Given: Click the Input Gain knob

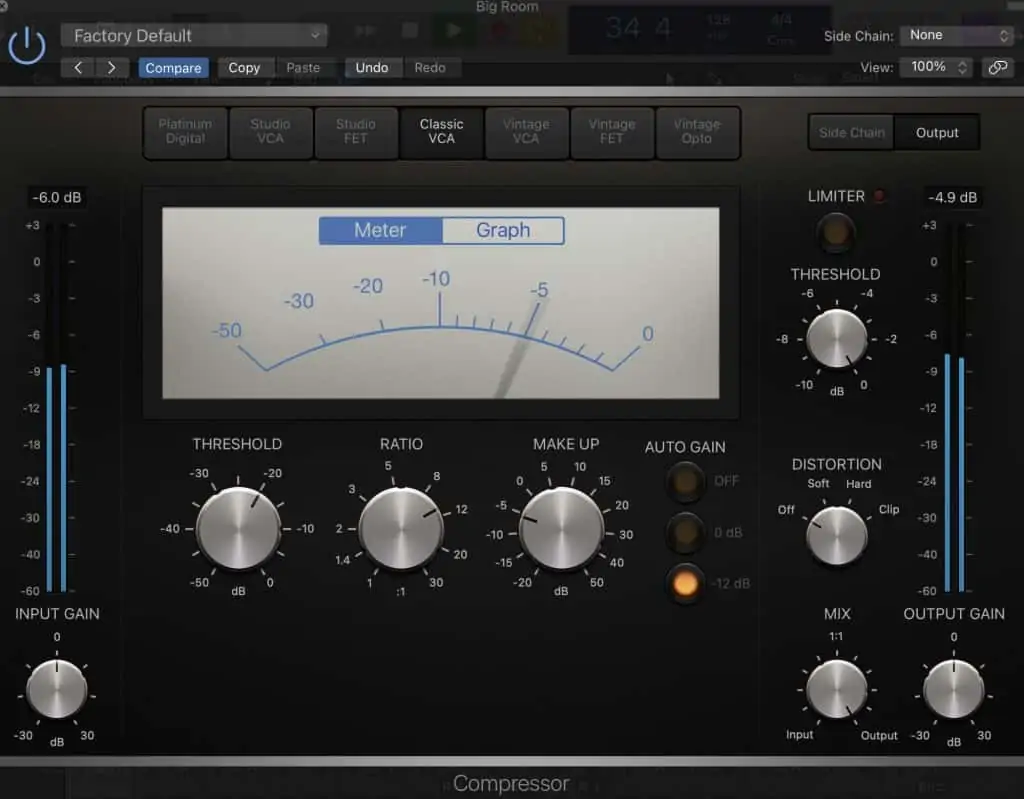Looking at the screenshot, I should pos(57,689).
